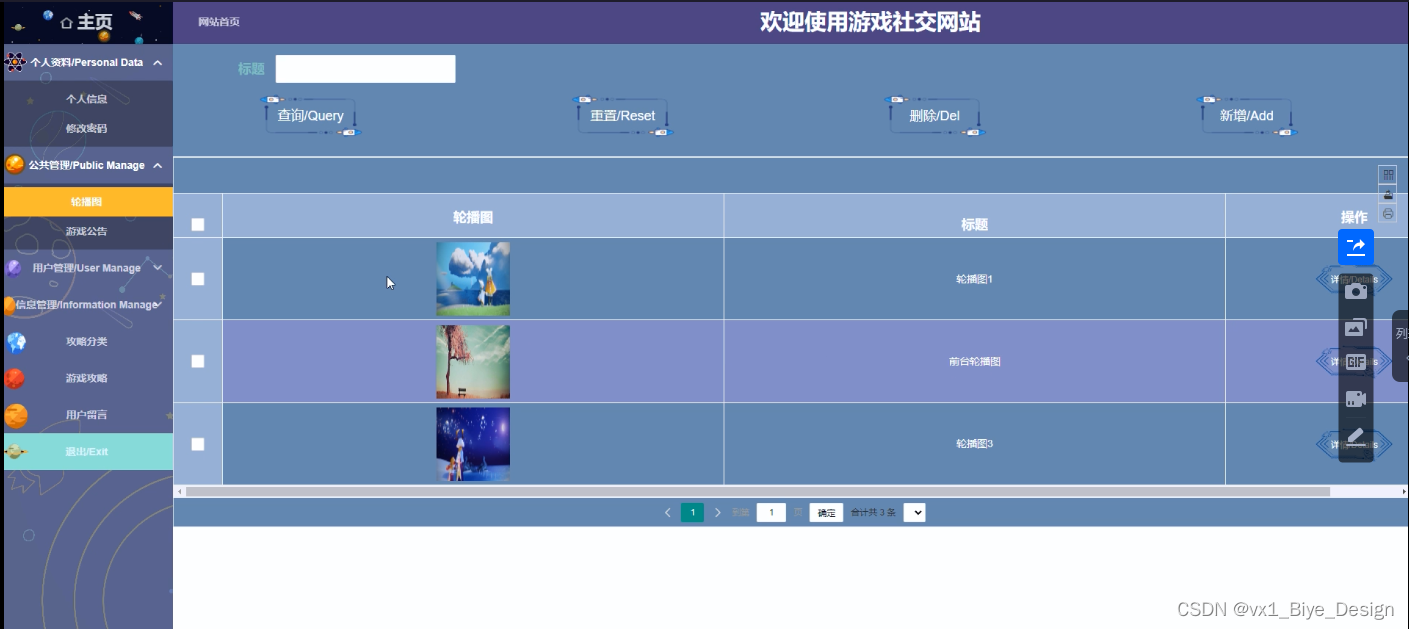Screen dimensions: 1409x629
Task: Focus the page-number jump input
Action: pyautogui.click(x=771, y=513)
